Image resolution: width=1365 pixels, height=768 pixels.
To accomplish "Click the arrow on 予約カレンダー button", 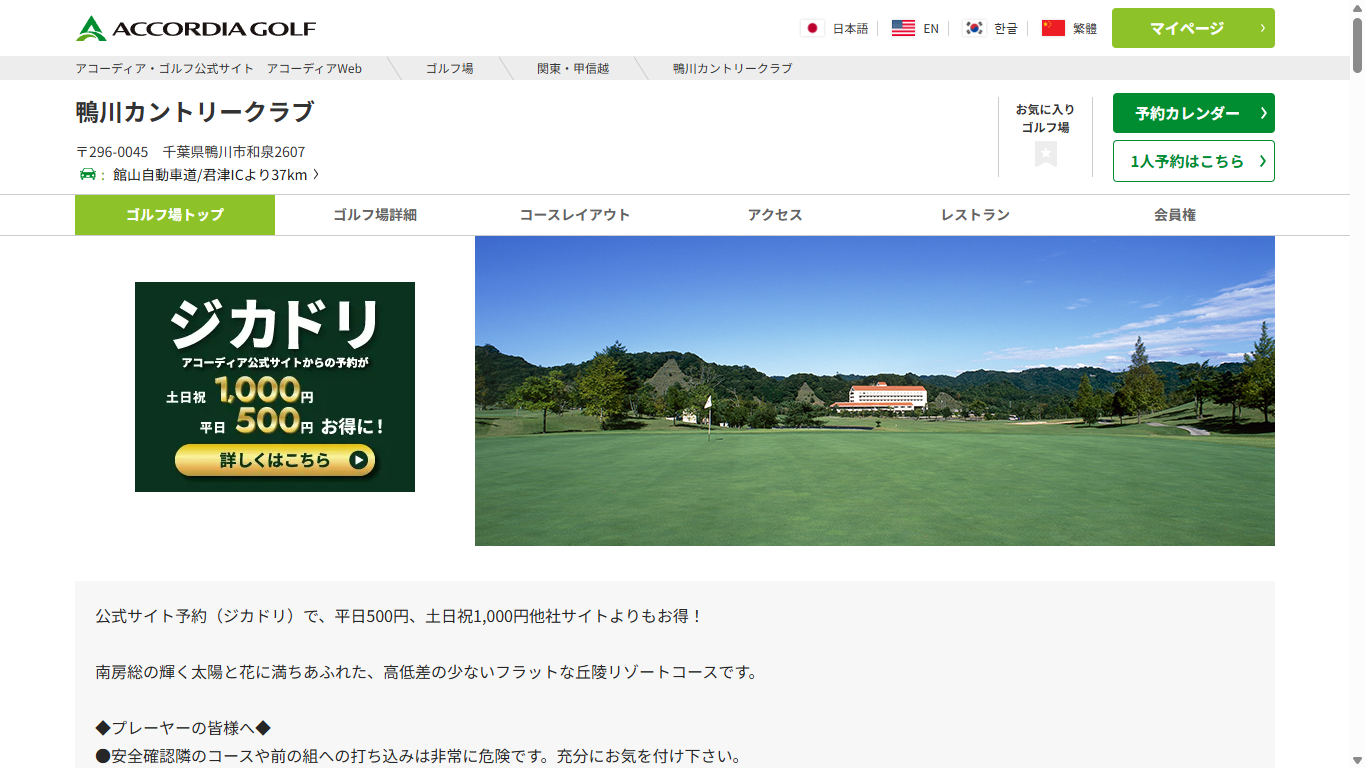I will pyautogui.click(x=1263, y=113).
